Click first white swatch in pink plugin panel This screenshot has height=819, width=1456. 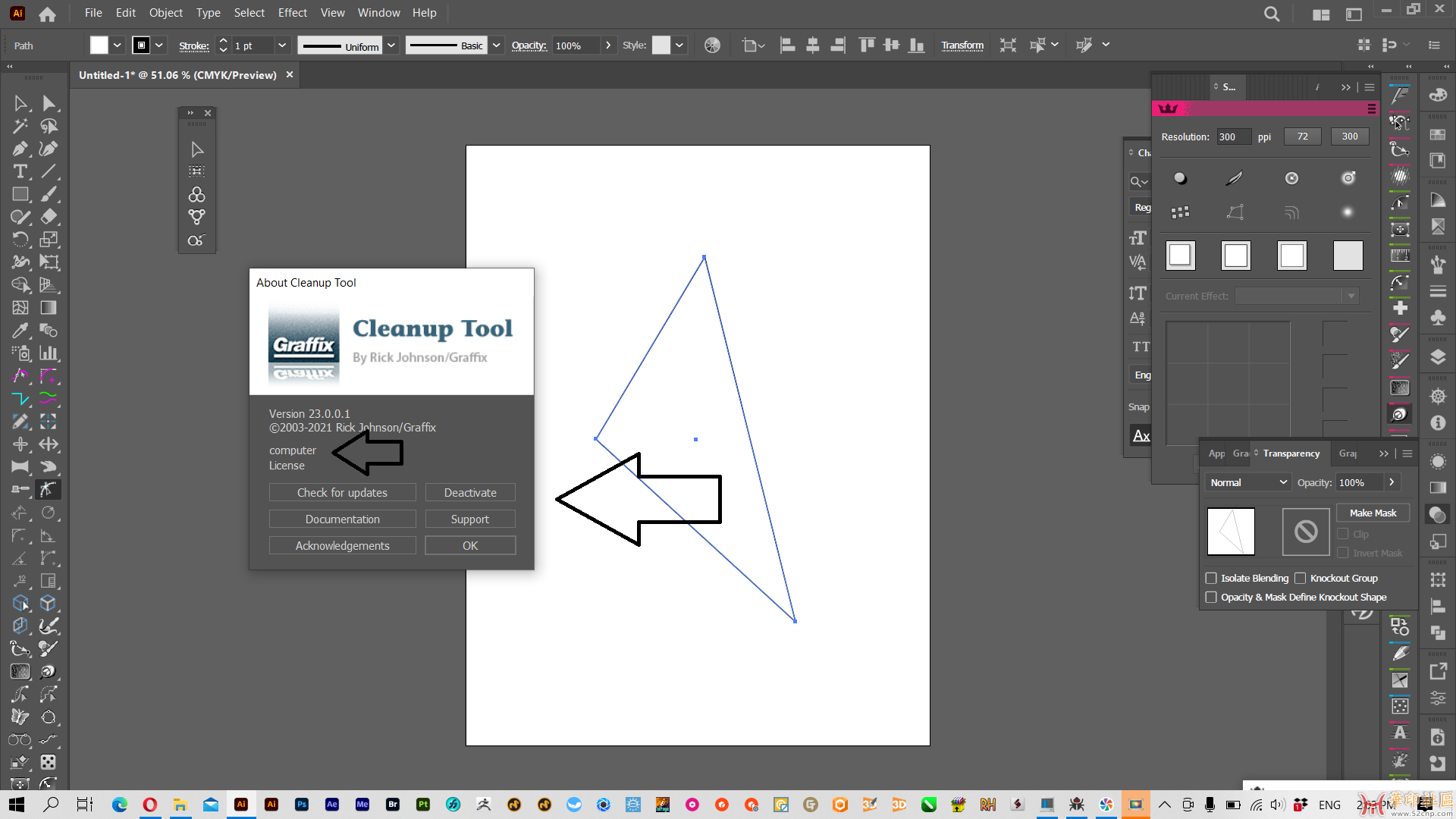(x=1180, y=256)
